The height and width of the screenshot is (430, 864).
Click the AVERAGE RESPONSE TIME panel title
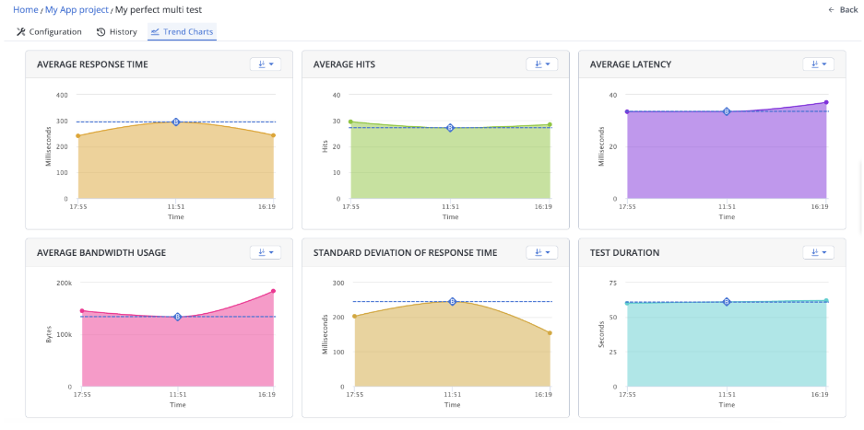(x=93, y=64)
